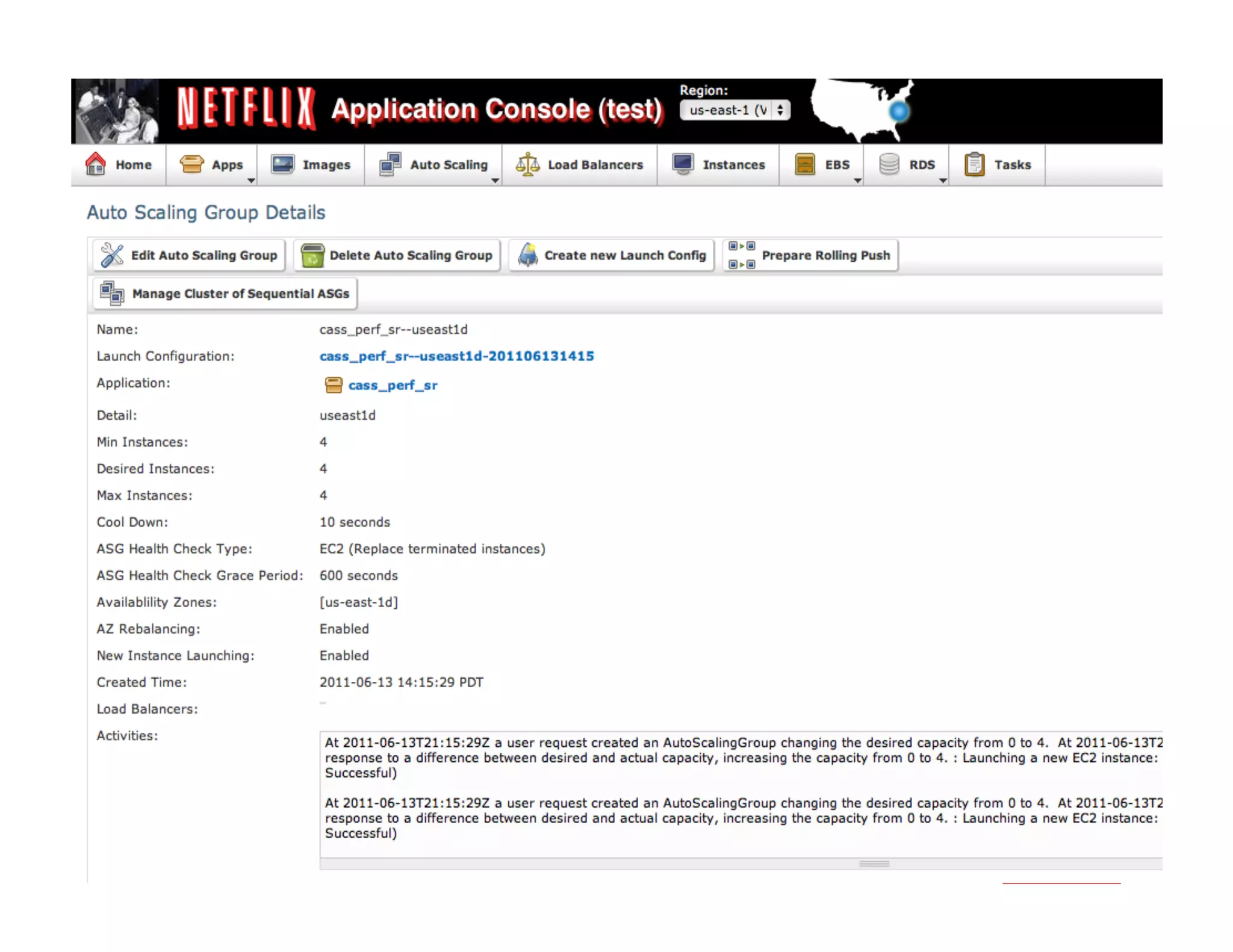
Task: Click the Delete Auto Scaling Group trash icon
Action: 312,255
